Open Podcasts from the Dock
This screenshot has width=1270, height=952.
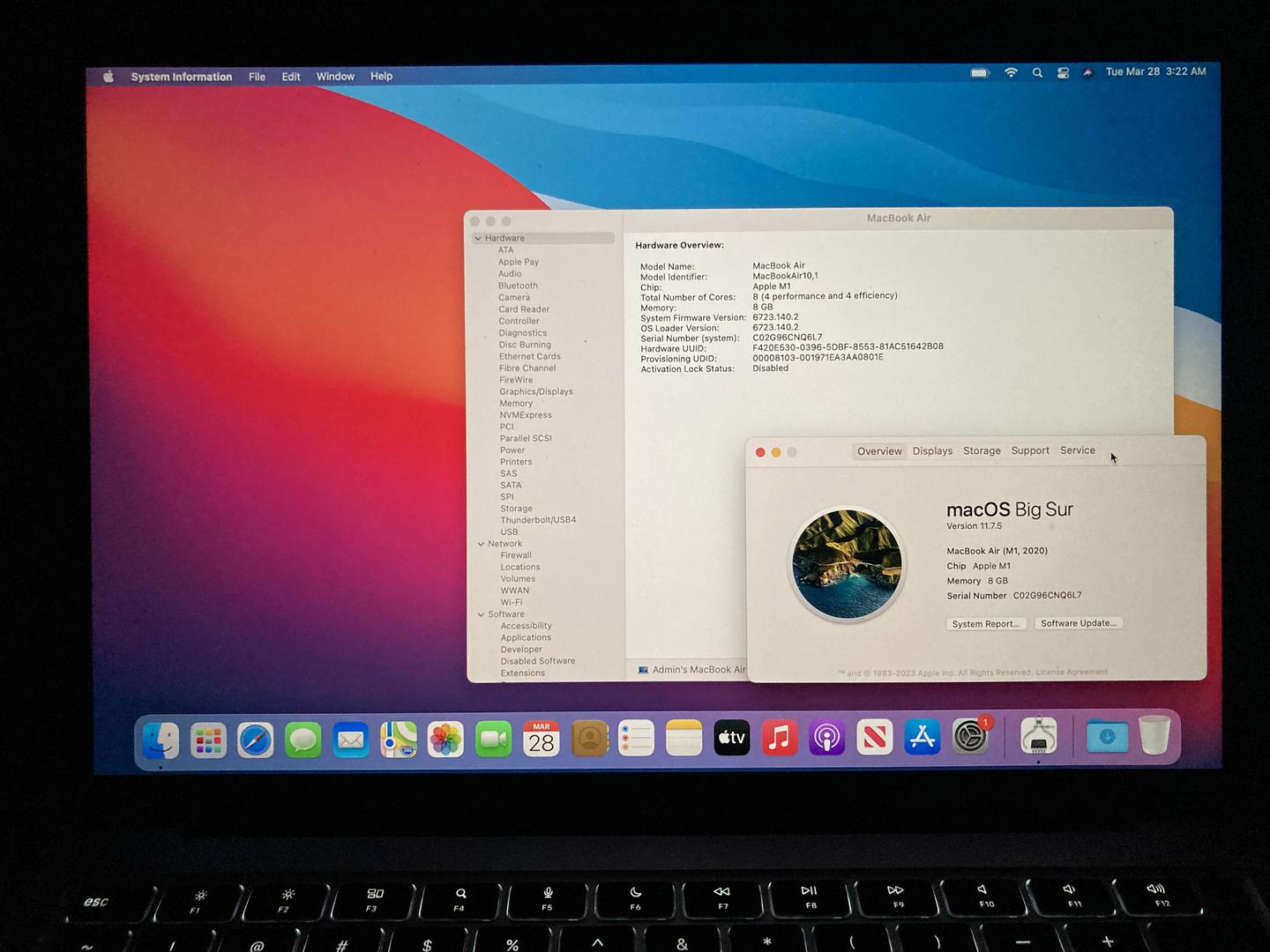pos(826,738)
